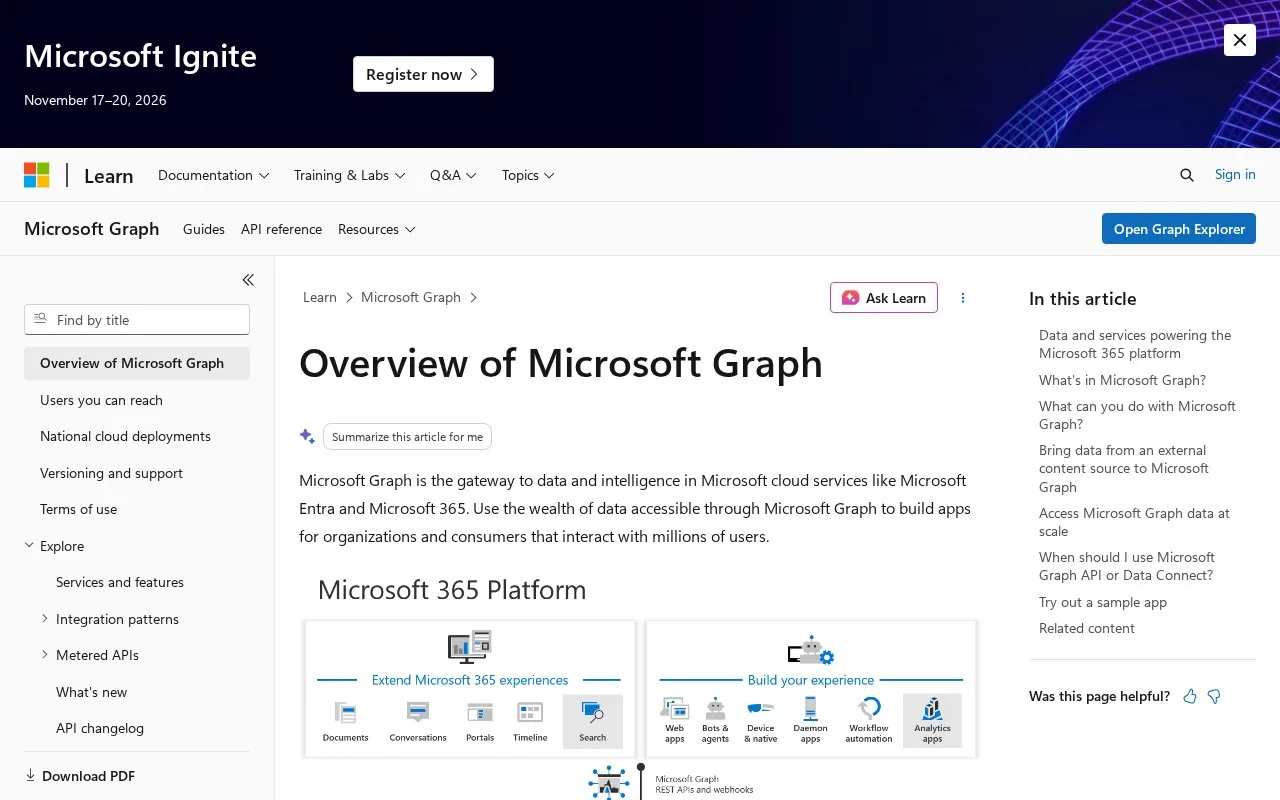Open the API reference menu item
Screen dimensions: 1280x800
(282, 229)
